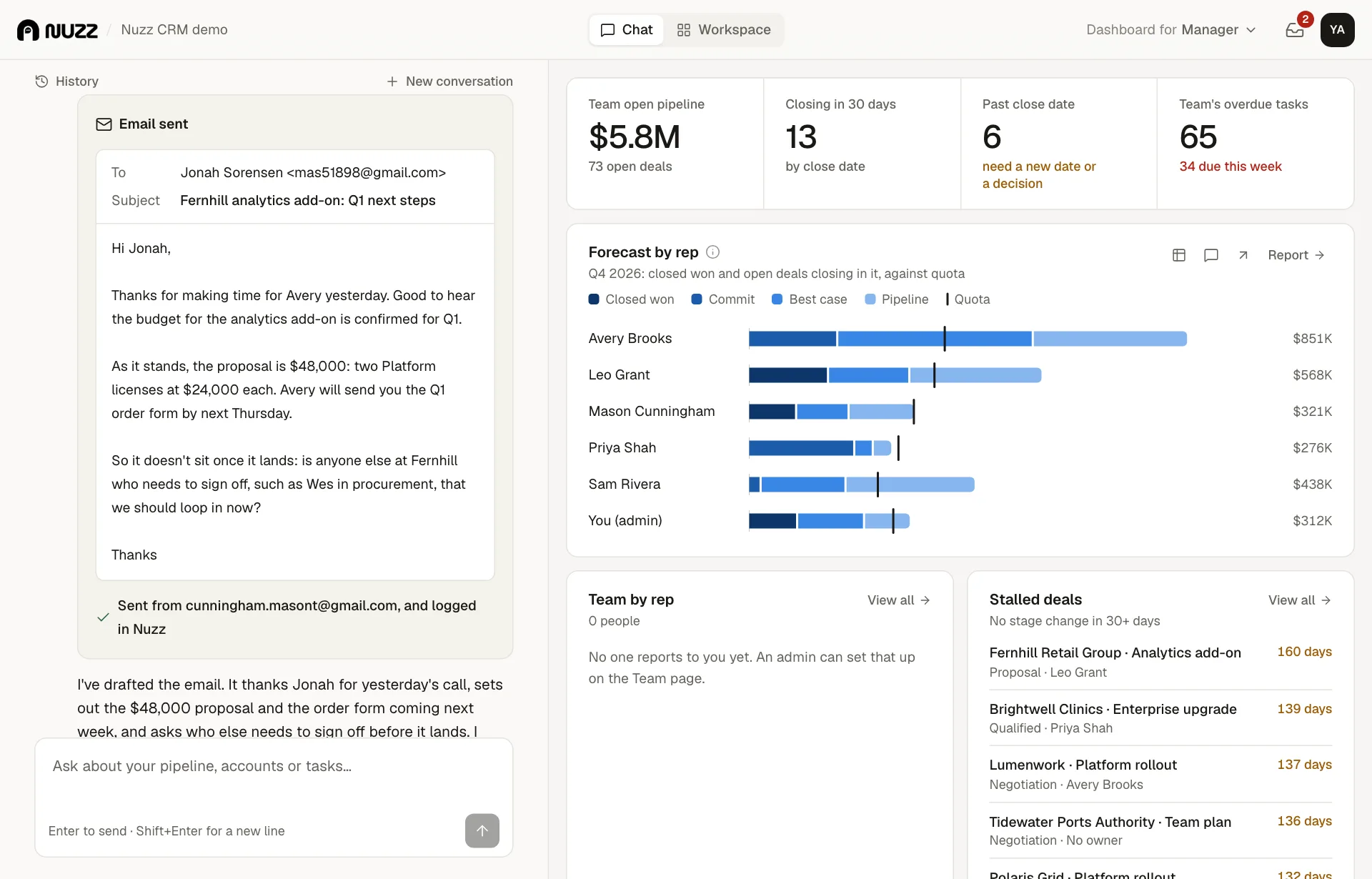1372x879 pixels.
Task: Open the forecast Report link
Action: coord(1296,255)
